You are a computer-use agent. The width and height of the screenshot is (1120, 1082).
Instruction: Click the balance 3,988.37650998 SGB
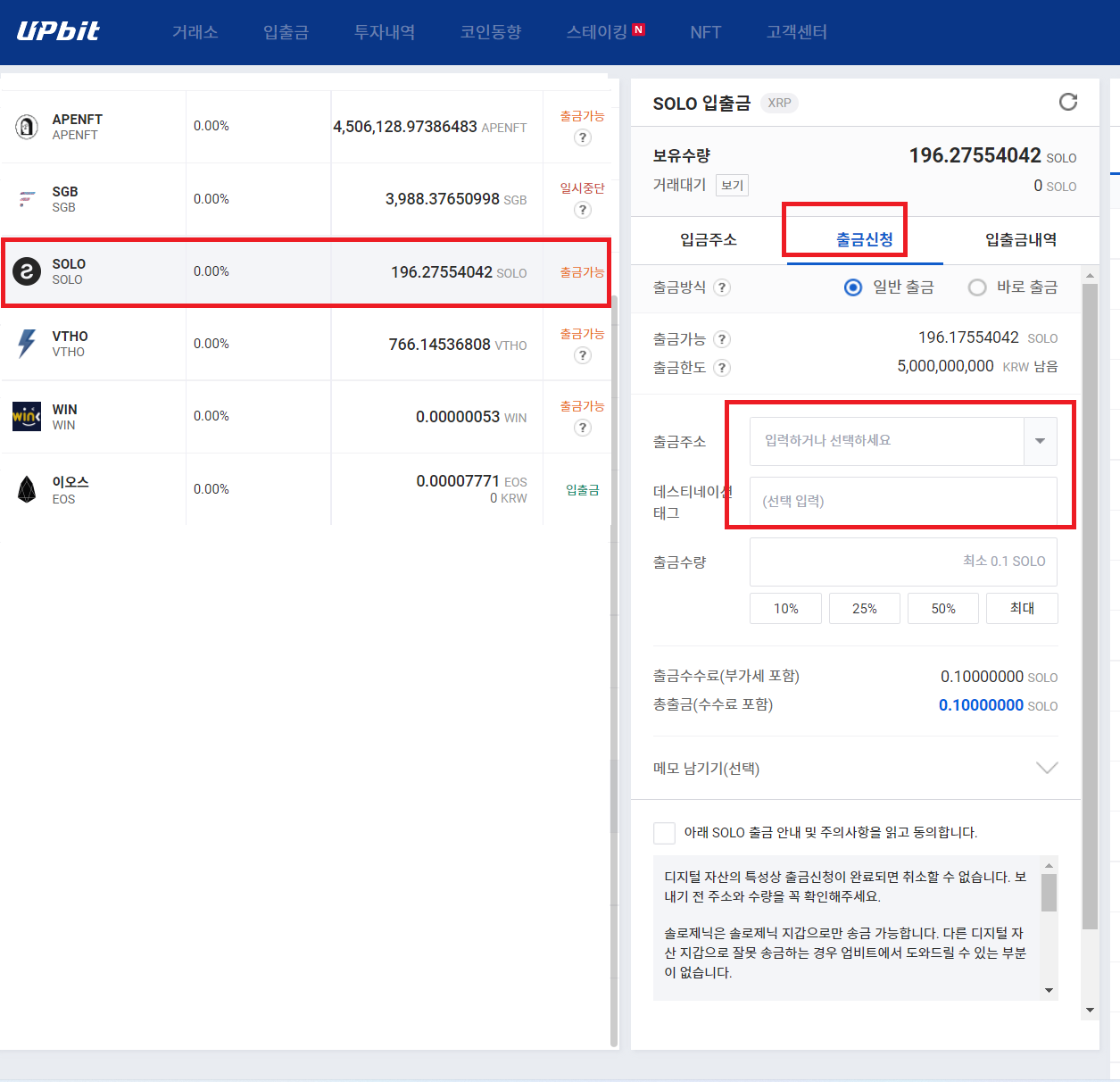coord(456,199)
